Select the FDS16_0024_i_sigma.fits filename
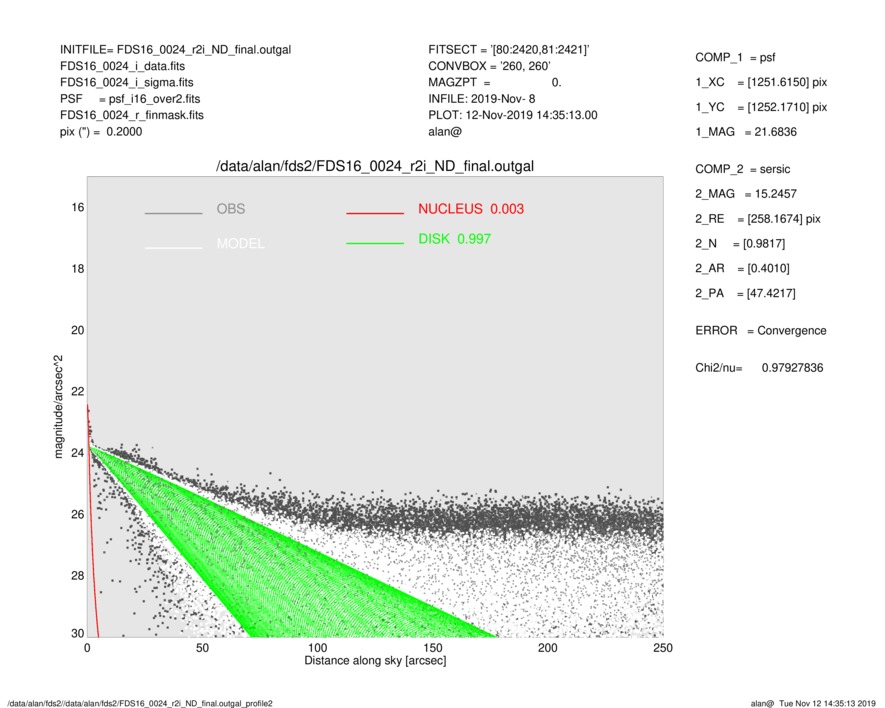Screen dimensions: 885x708 [x=126, y=82]
